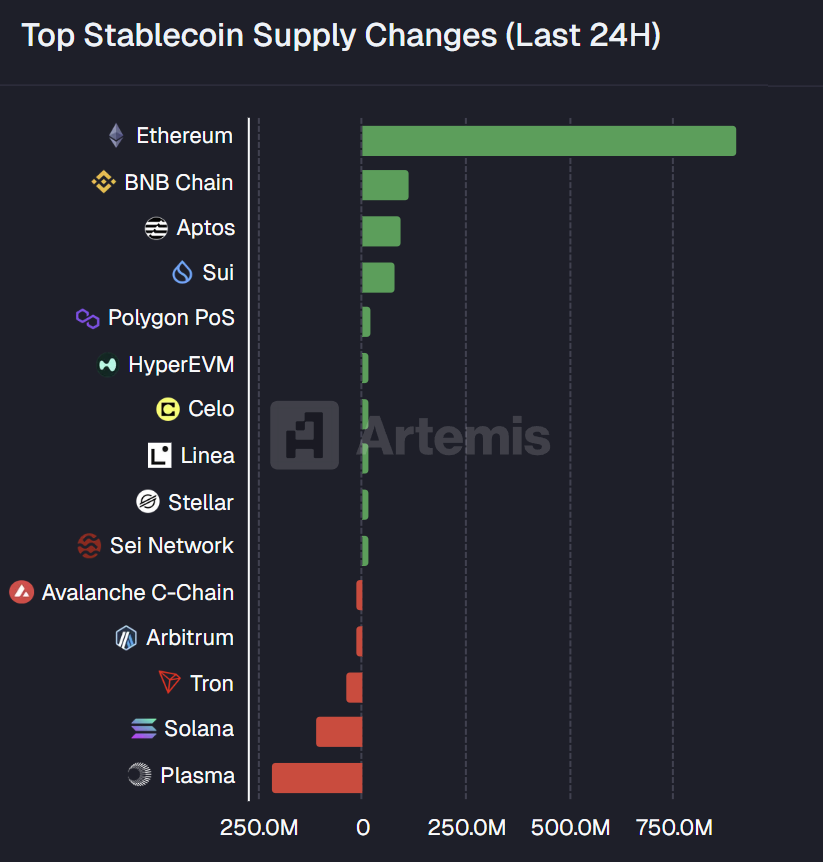
Task: Click the Plasma red negative bar
Action: pyautogui.click(x=316, y=777)
